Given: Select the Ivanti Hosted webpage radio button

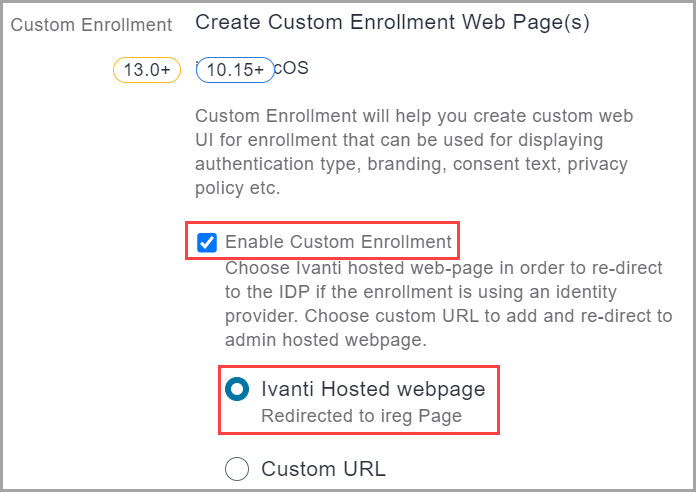Looking at the screenshot, I should click(x=237, y=390).
